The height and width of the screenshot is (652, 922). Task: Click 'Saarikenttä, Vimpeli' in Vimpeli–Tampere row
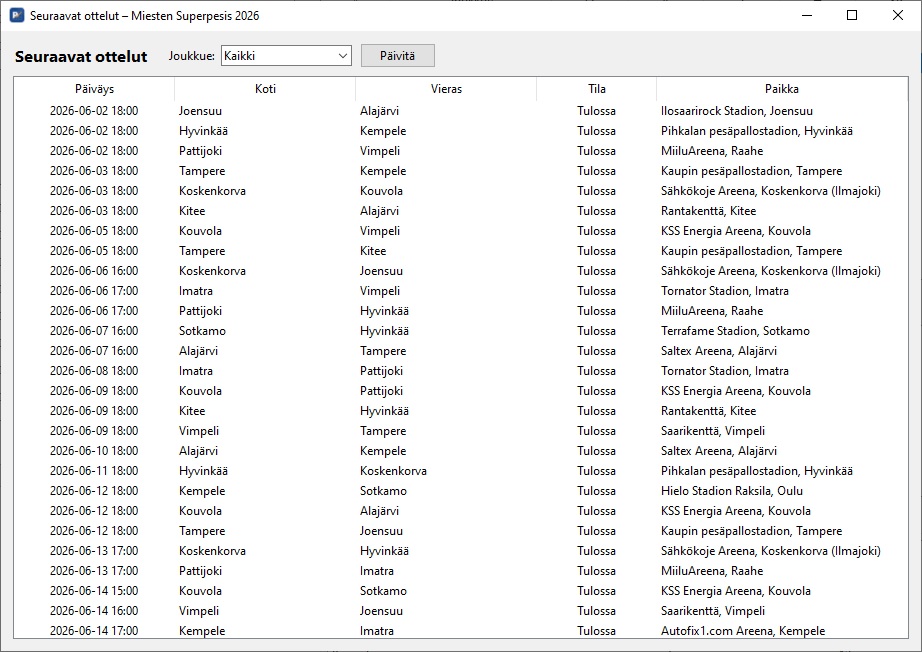tap(713, 430)
